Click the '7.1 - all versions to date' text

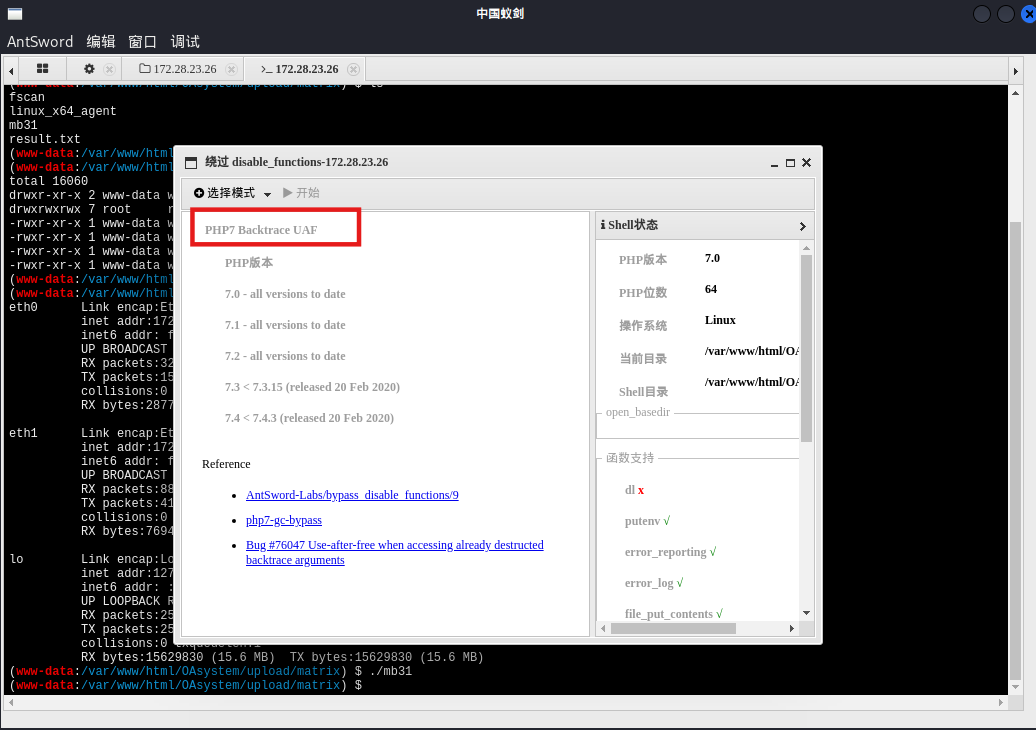click(285, 325)
